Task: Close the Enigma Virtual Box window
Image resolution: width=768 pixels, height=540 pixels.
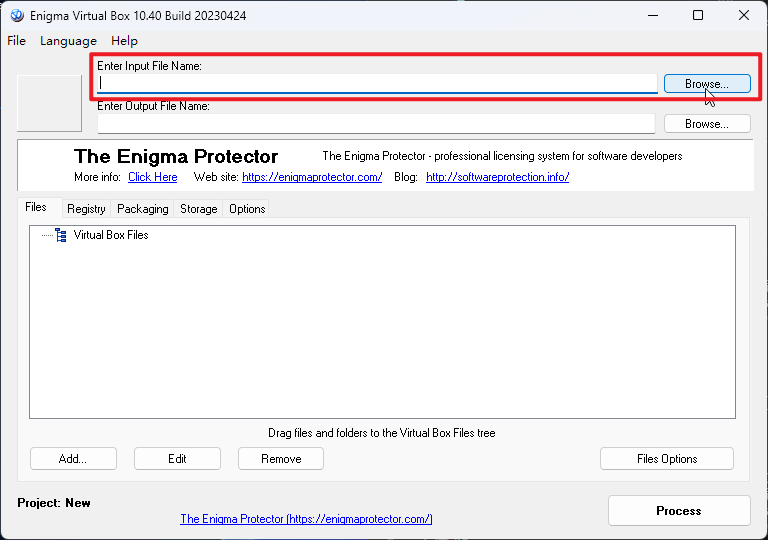Action: (x=744, y=16)
